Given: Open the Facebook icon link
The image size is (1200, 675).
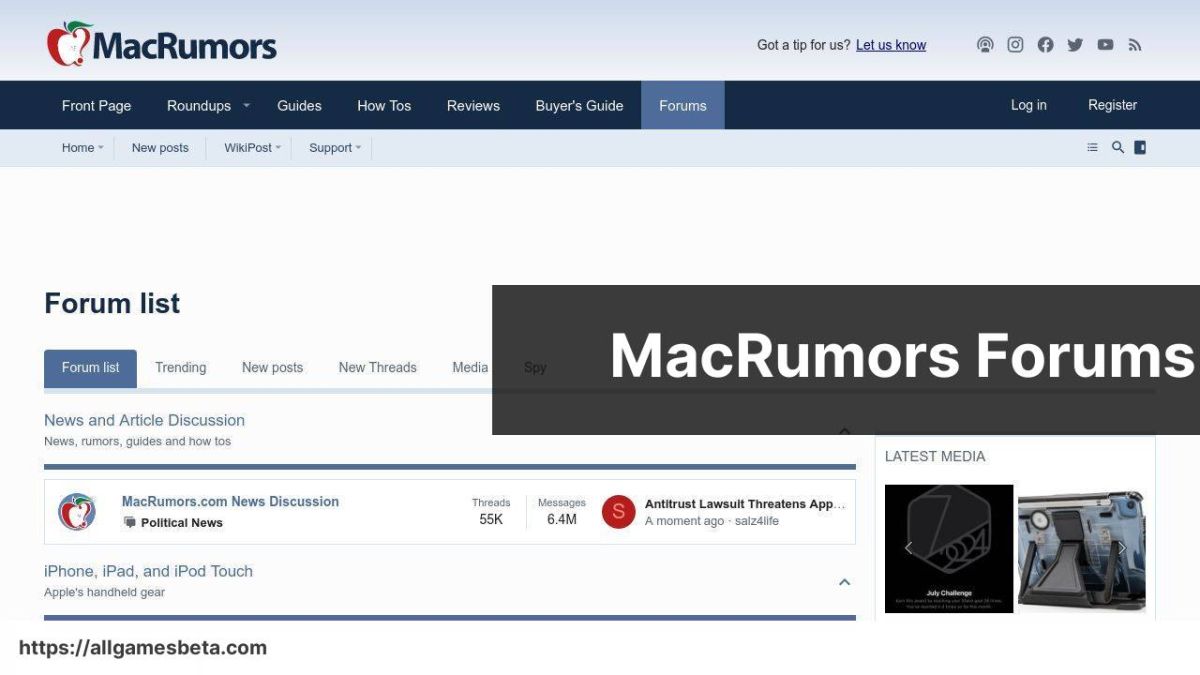Looking at the screenshot, I should tap(1045, 45).
